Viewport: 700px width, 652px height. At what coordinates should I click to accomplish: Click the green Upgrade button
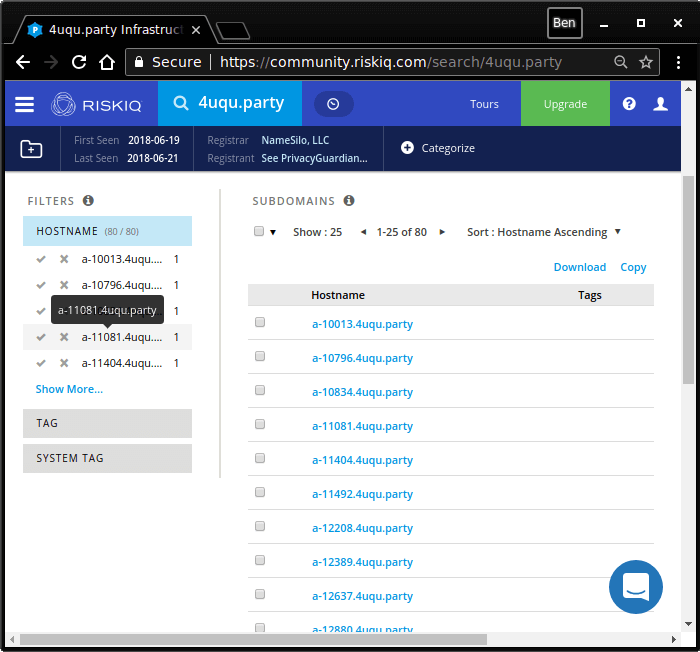(x=565, y=104)
